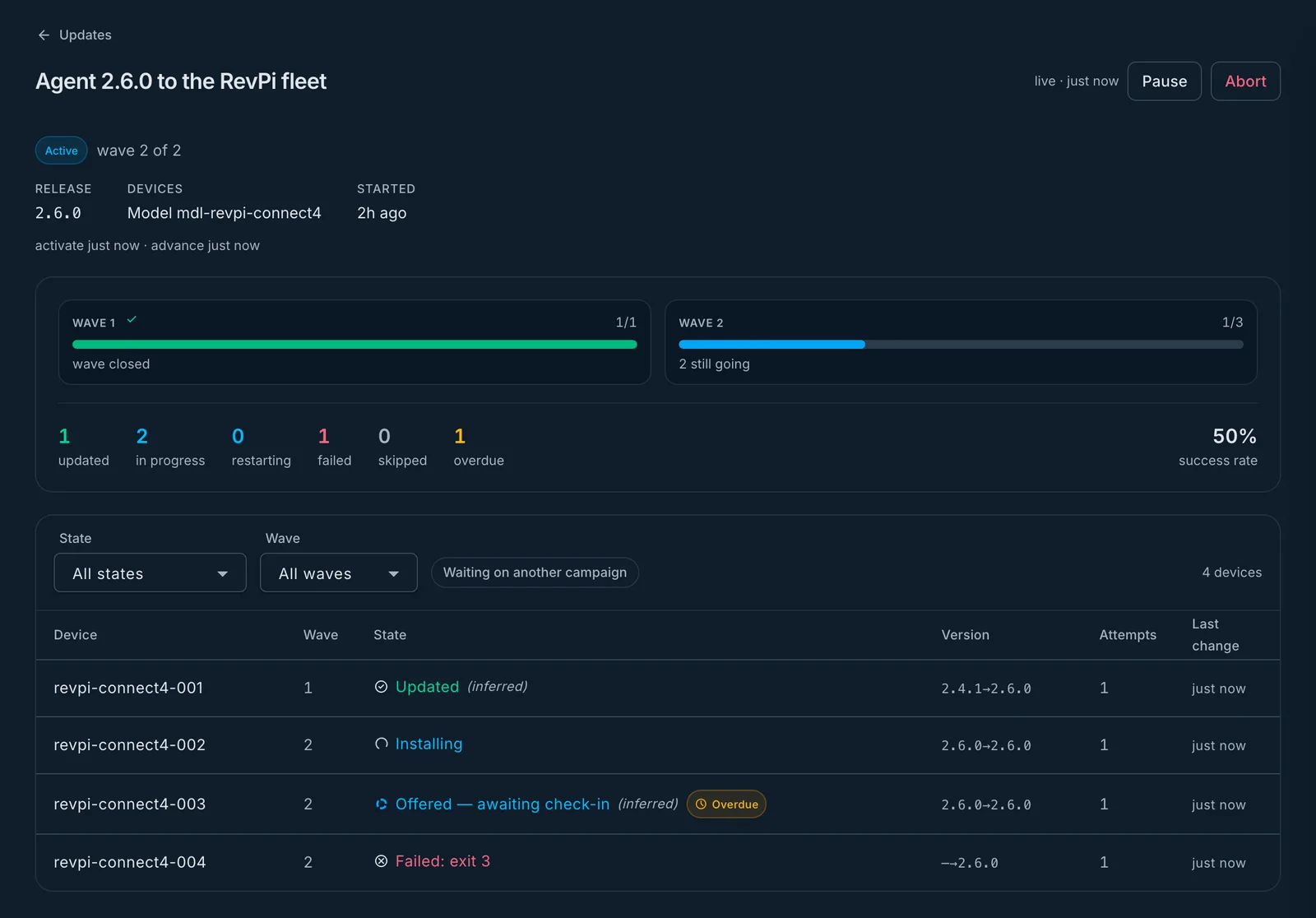The height and width of the screenshot is (918, 1316).
Task: Click the 4 devices count
Action: click(1231, 573)
